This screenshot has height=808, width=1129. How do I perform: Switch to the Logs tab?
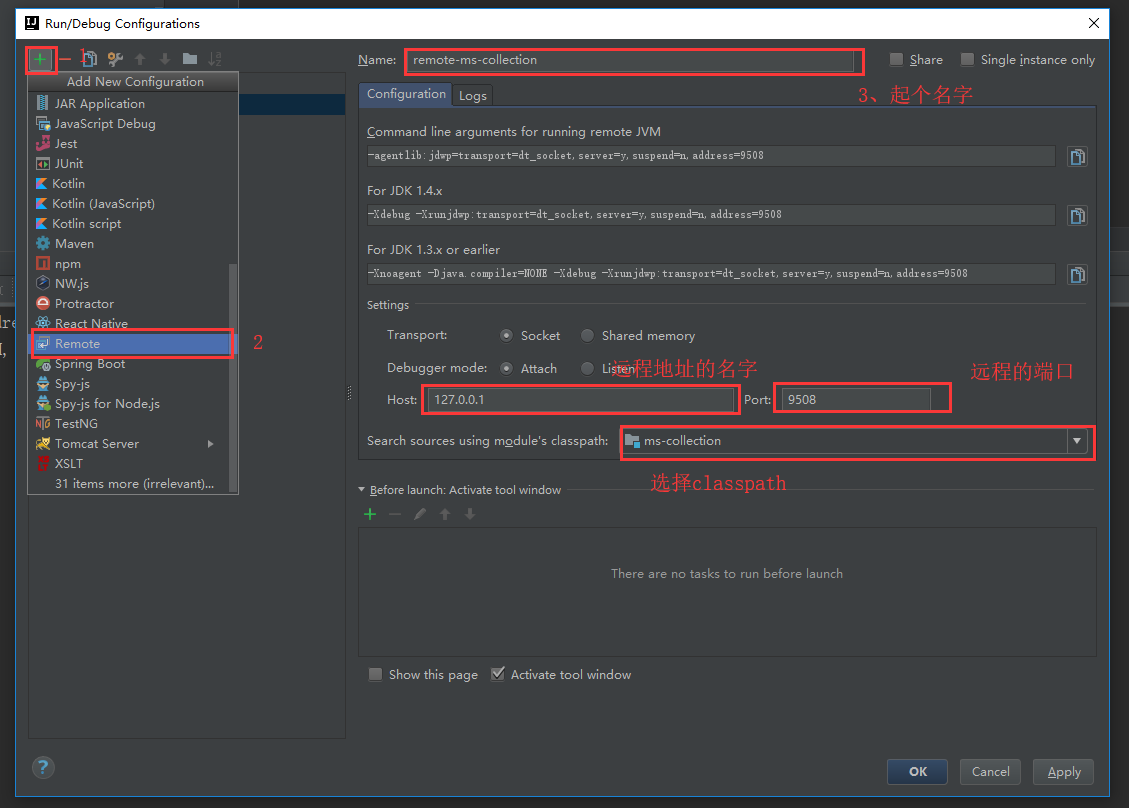click(x=472, y=95)
